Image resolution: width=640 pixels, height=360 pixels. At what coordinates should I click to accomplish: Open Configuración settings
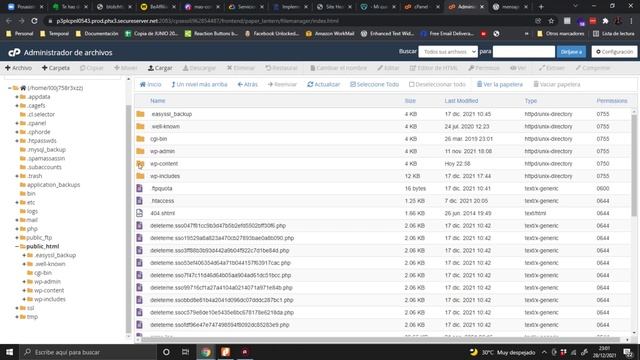[614, 52]
